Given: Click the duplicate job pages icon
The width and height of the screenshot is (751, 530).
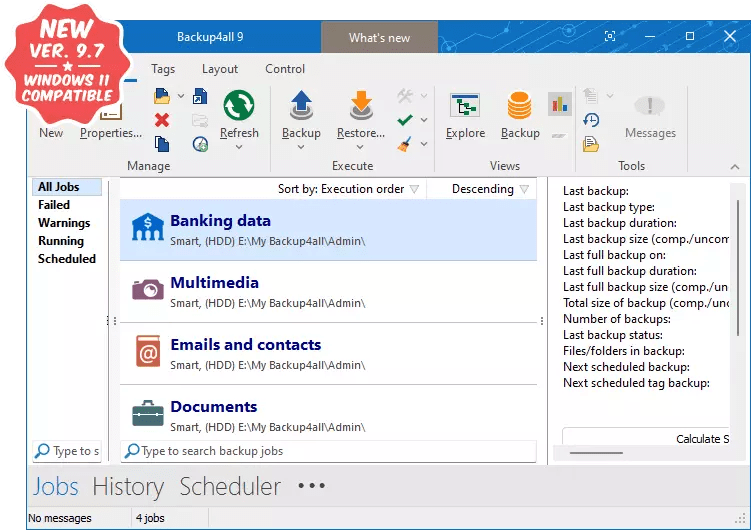Looking at the screenshot, I should (x=162, y=144).
